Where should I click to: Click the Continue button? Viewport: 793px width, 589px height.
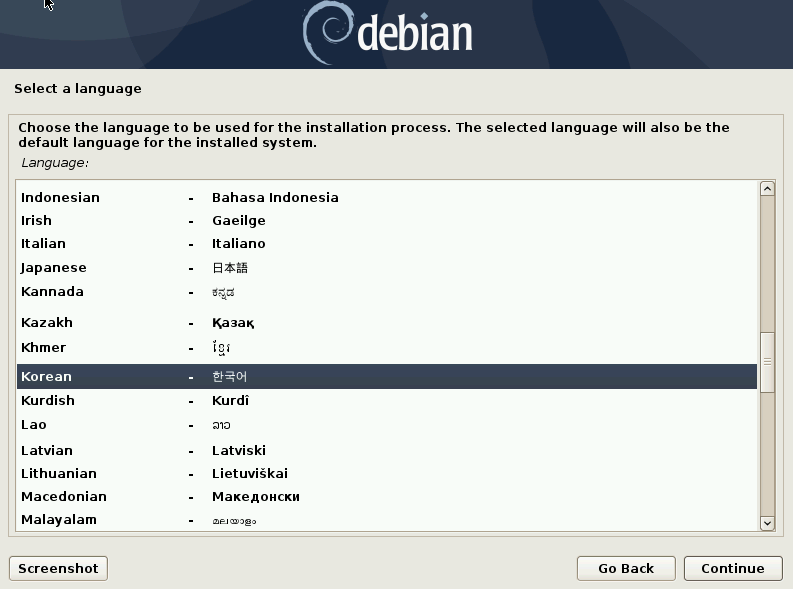[733, 568]
